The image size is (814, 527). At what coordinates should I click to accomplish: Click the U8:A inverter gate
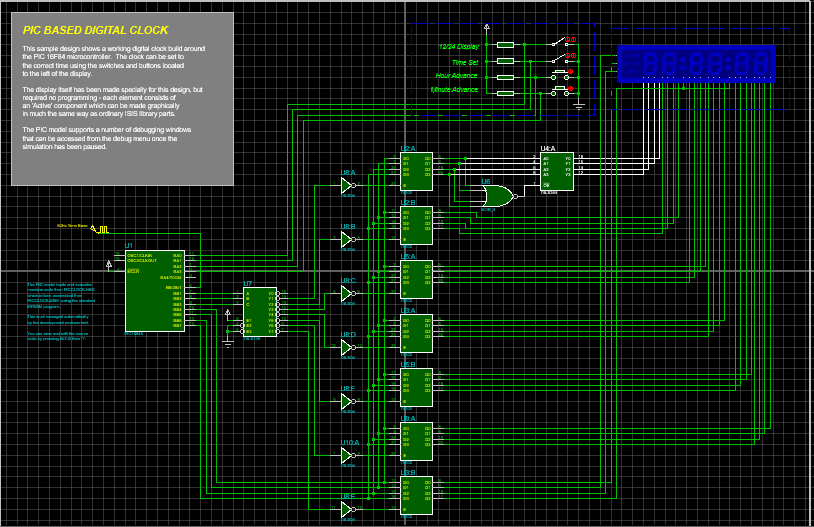click(x=347, y=185)
